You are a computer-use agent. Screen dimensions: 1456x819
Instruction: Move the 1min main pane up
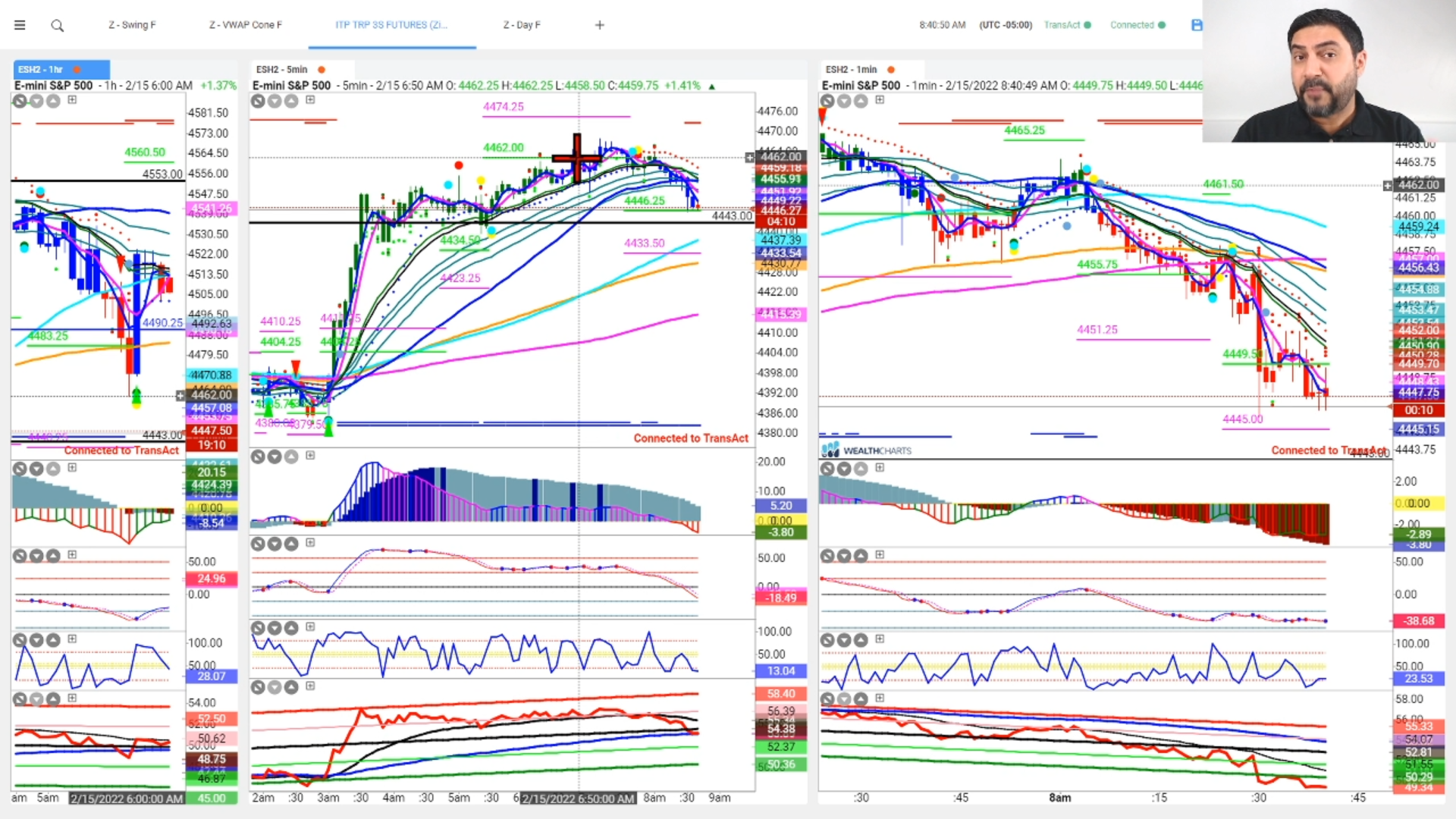point(861,101)
